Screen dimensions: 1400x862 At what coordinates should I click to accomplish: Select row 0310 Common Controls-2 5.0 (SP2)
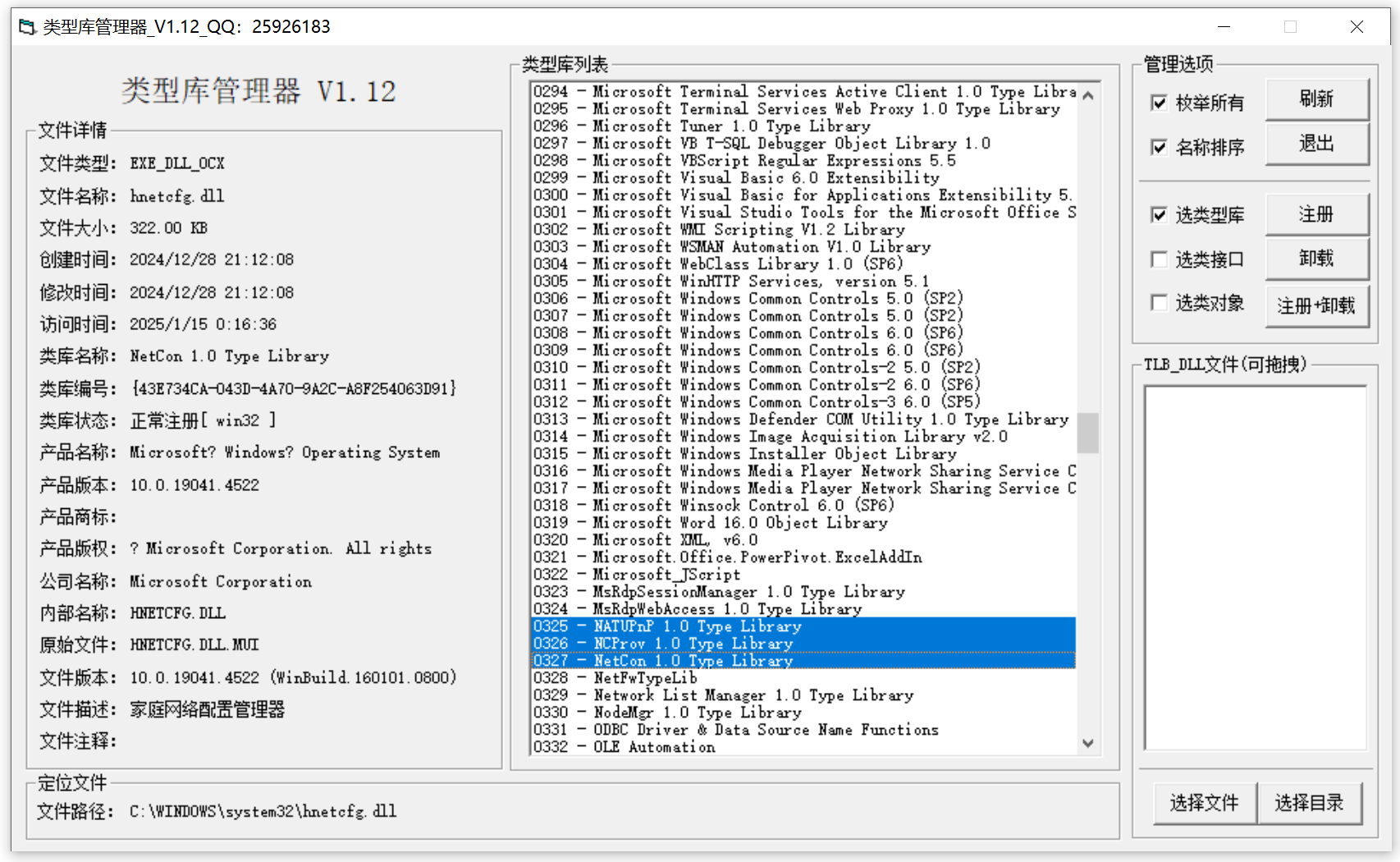click(x=803, y=367)
